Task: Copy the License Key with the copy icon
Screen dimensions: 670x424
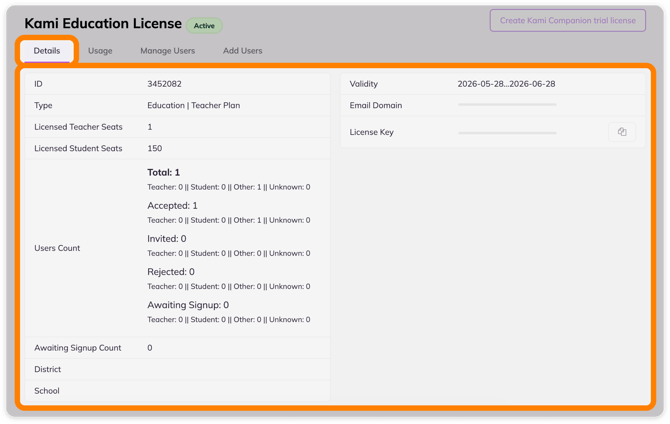Action: tap(622, 132)
